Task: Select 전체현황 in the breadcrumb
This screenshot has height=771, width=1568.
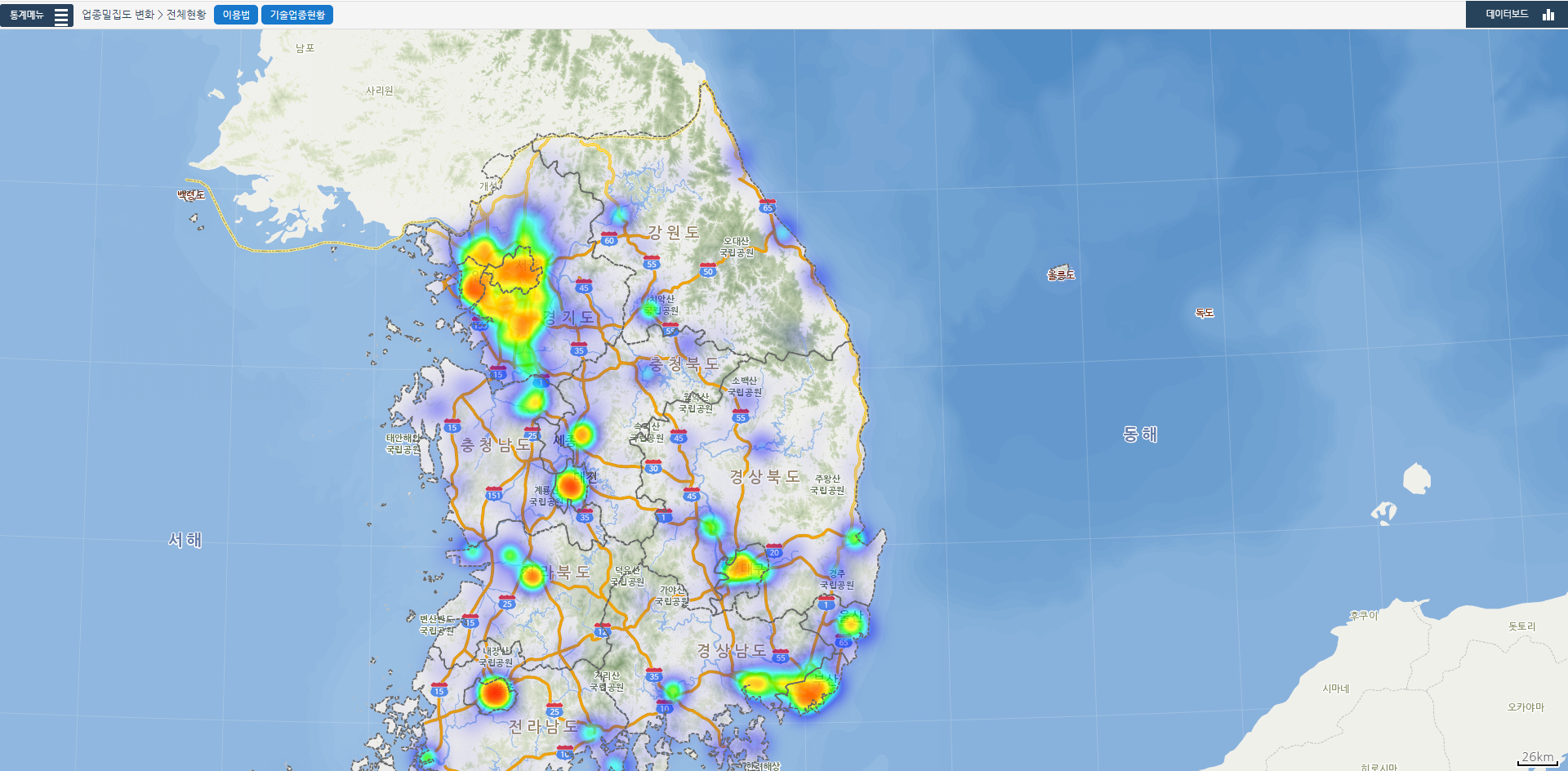Action: [x=186, y=15]
